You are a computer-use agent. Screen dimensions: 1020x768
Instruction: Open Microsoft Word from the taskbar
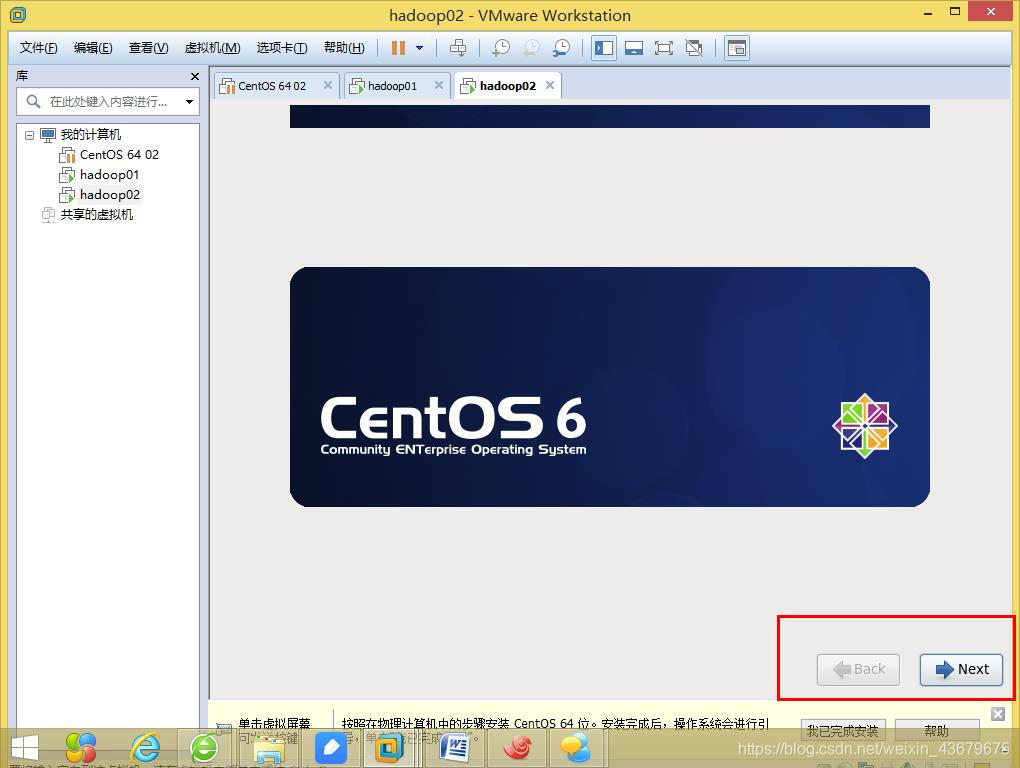tap(454, 747)
